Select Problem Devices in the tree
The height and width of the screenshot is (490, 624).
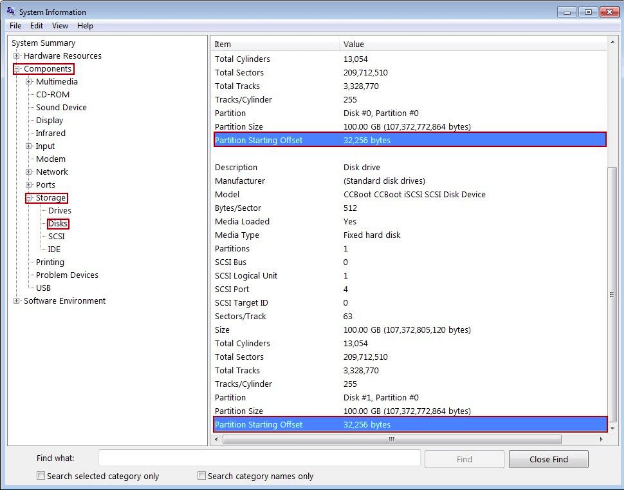pos(67,275)
